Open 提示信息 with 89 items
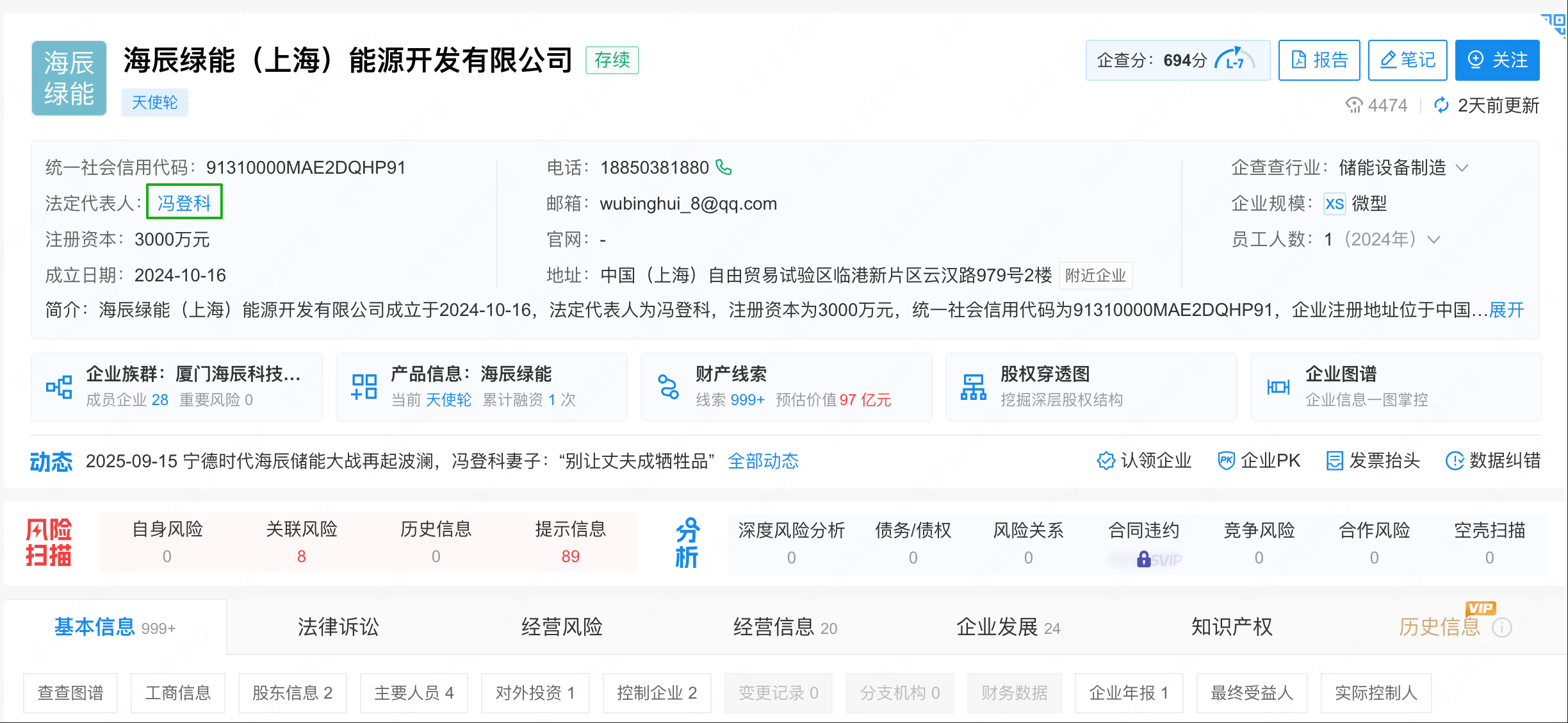Image resolution: width=1568 pixels, height=723 pixels. click(571, 542)
